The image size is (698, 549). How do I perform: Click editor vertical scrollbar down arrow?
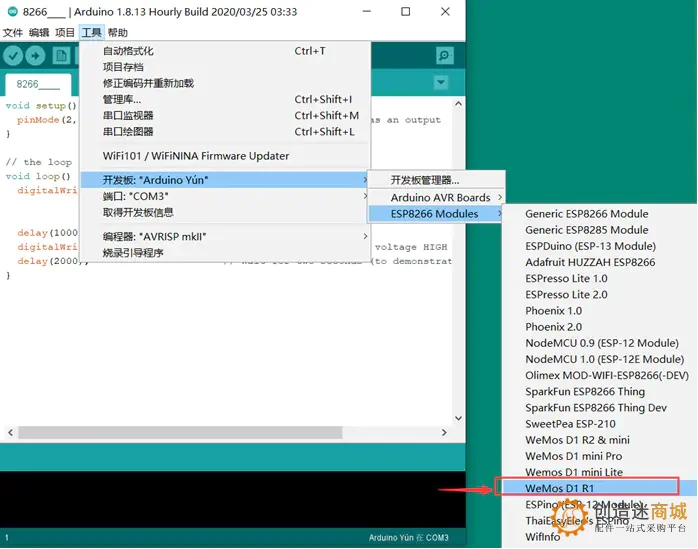pyautogui.click(x=459, y=418)
